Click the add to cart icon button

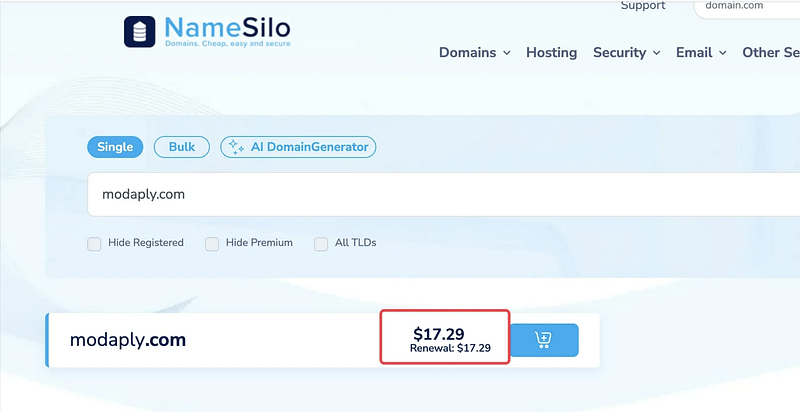click(x=544, y=340)
